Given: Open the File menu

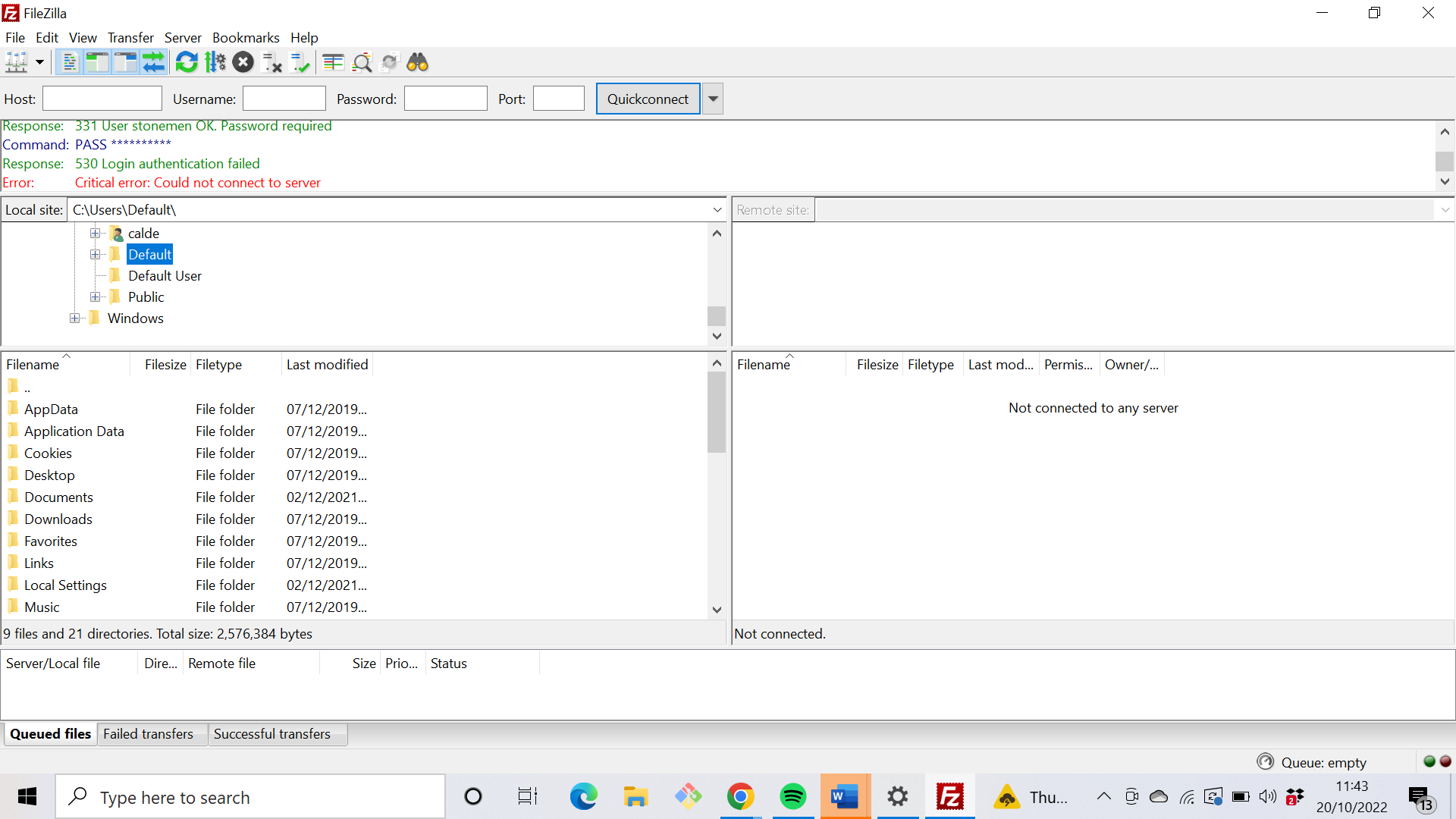Looking at the screenshot, I should tap(15, 37).
